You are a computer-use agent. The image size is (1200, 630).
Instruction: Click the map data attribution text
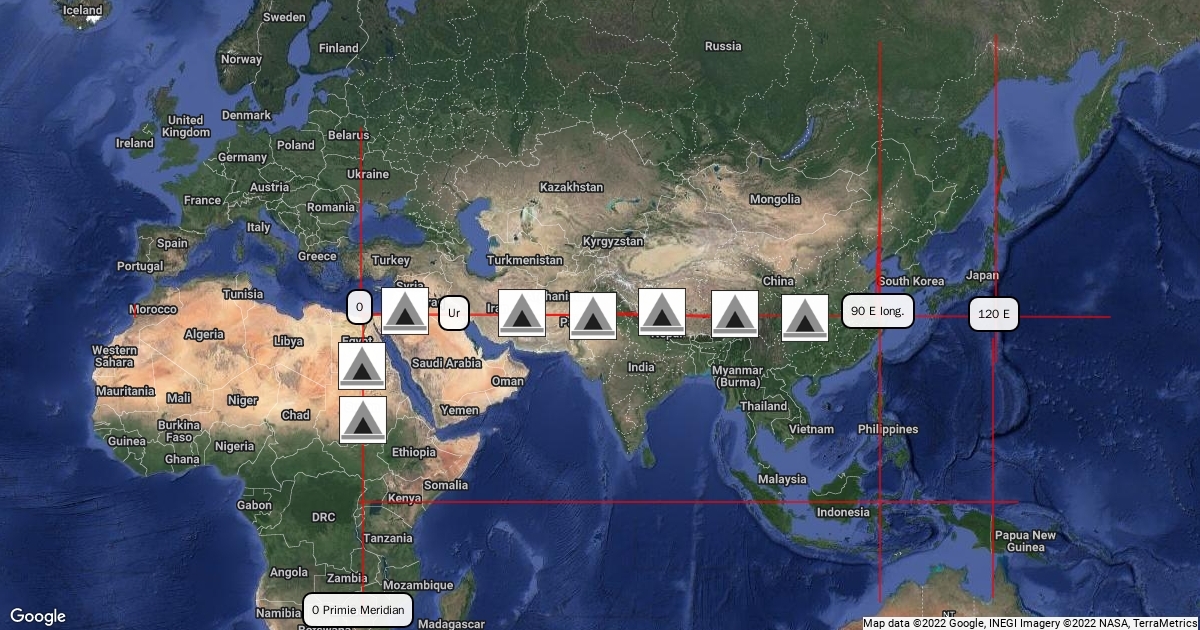click(x=1030, y=623)
